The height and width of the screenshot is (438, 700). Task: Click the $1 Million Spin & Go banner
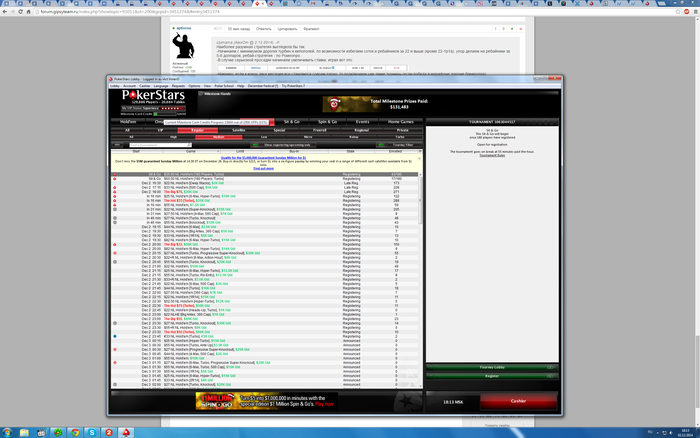tap(267, 401)
